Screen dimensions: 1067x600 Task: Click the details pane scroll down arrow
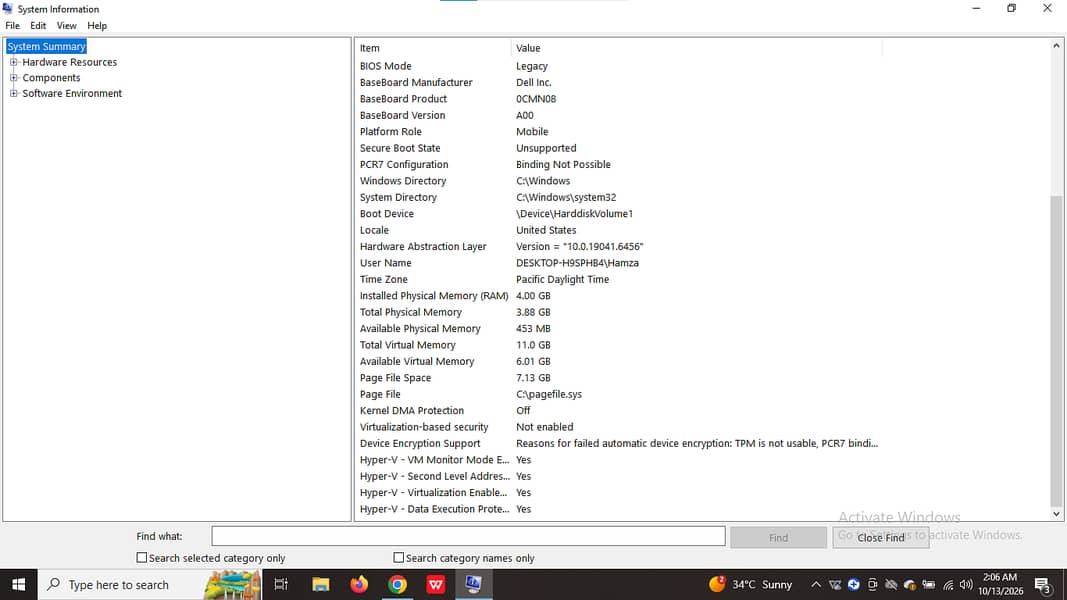1056,514
